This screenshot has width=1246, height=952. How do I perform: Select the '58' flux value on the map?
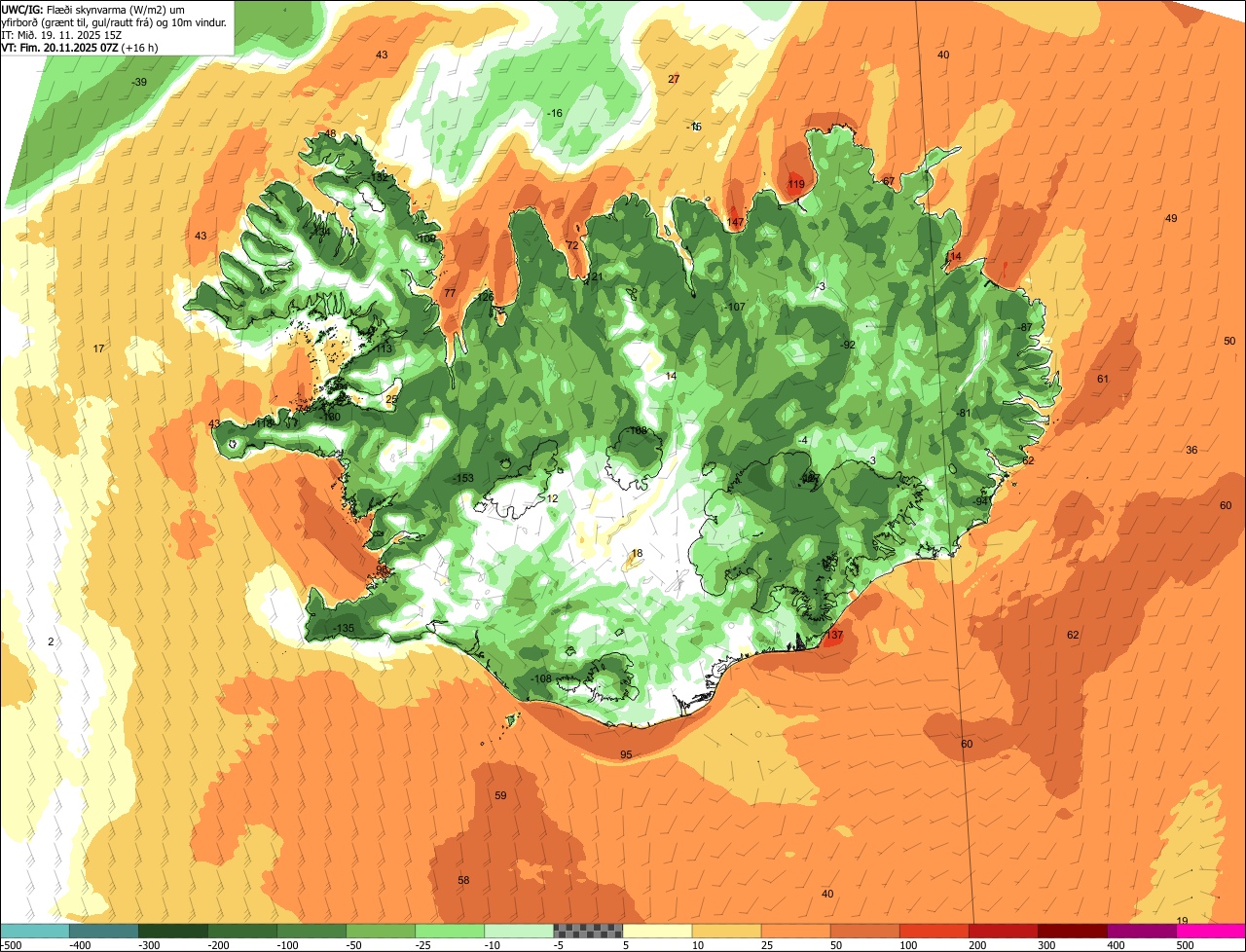463,880
